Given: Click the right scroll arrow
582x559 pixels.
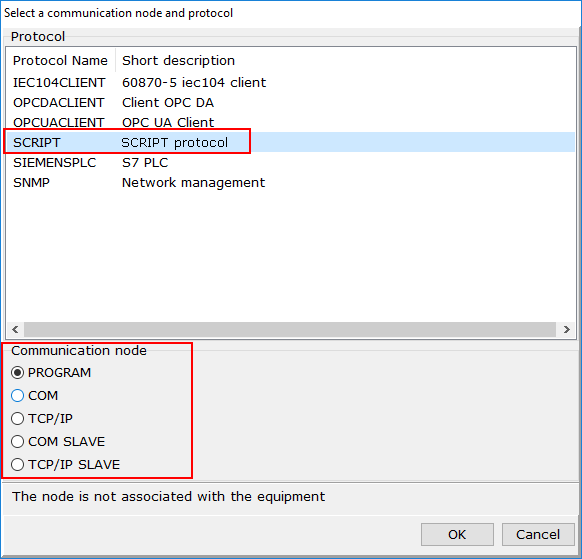Looking at the screenshot, I should tap(566, 329).
